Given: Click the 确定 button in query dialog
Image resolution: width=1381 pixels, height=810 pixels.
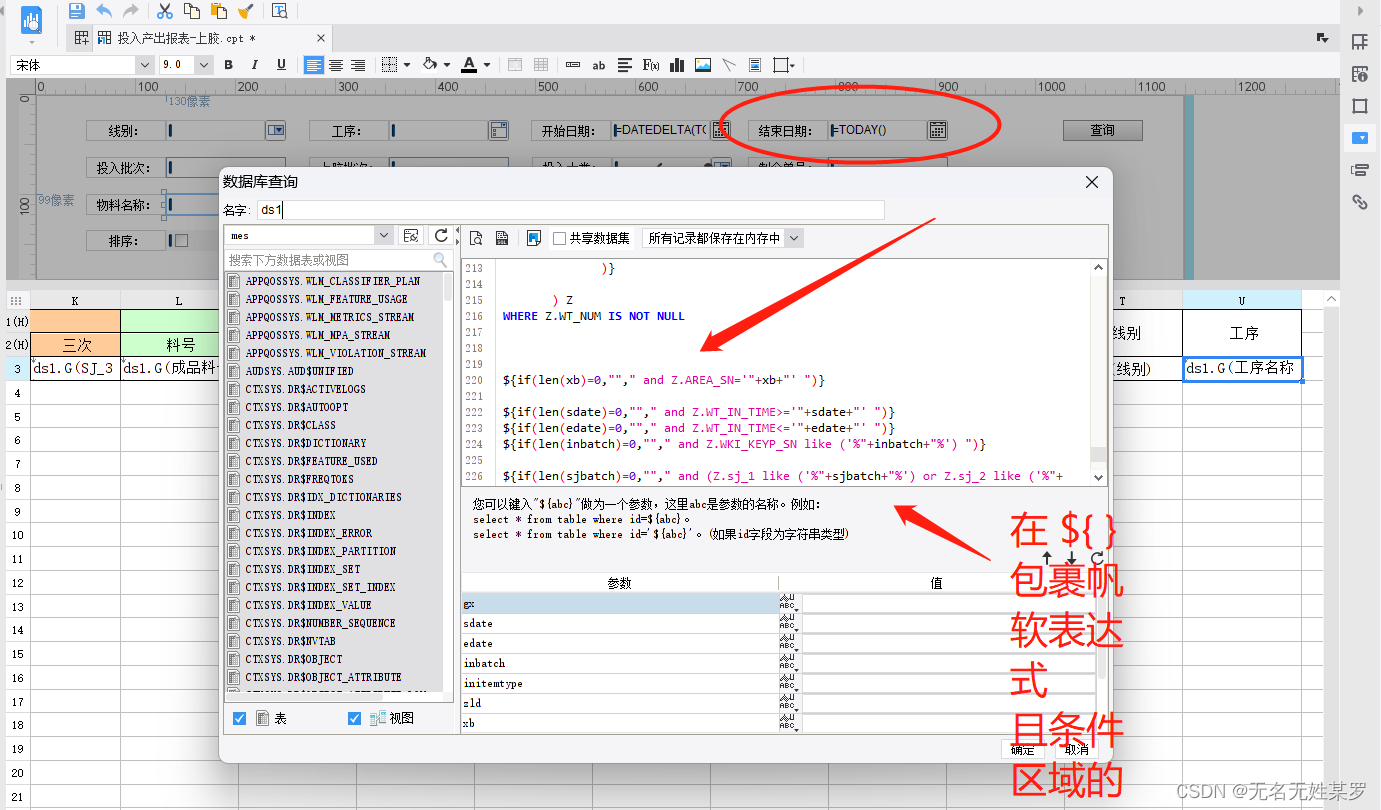Looking at the screenshot, I should click(x=1022, y=749).
